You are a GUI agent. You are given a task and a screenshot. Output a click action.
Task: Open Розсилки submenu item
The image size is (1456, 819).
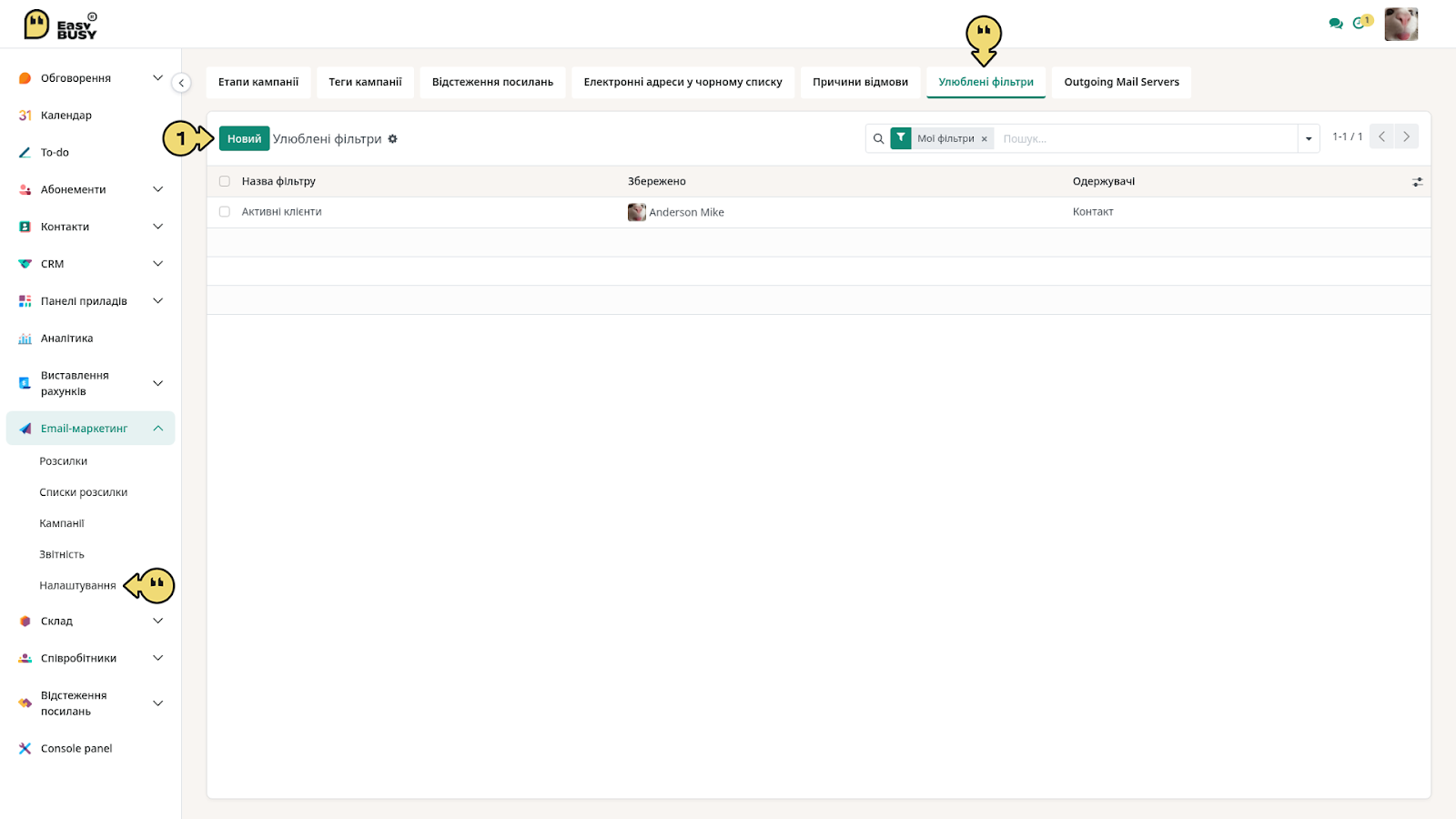pos(64,461)
